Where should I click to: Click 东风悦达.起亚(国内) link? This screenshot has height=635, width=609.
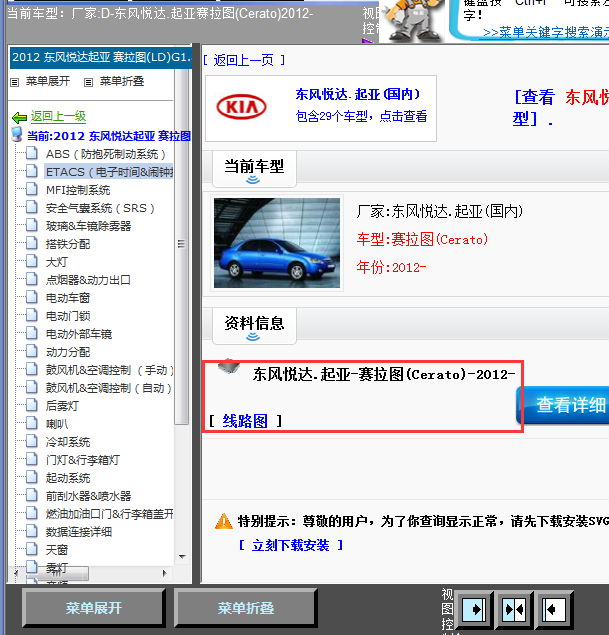[358, 94]
